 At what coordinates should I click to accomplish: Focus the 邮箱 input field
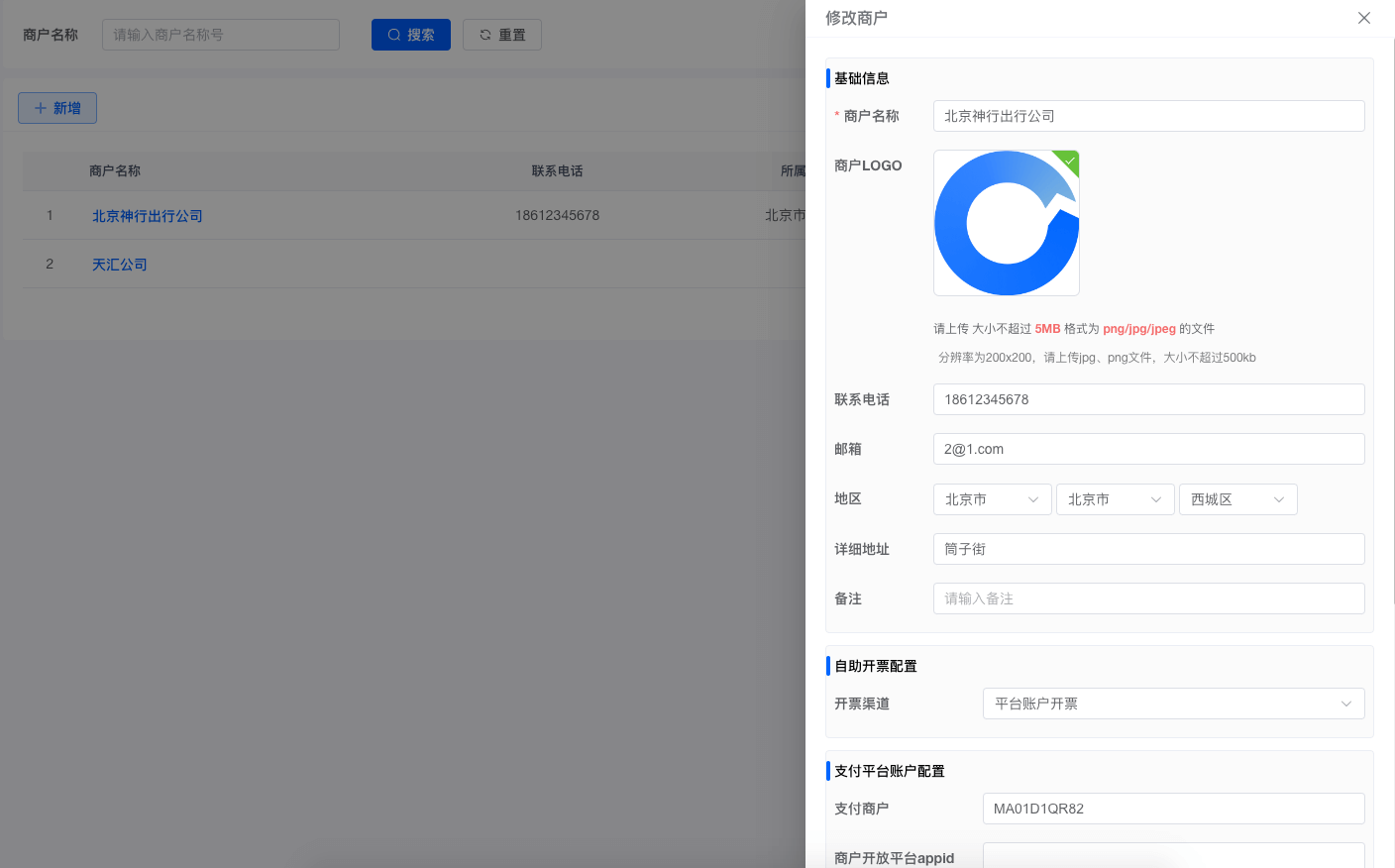coord(1148,449)
